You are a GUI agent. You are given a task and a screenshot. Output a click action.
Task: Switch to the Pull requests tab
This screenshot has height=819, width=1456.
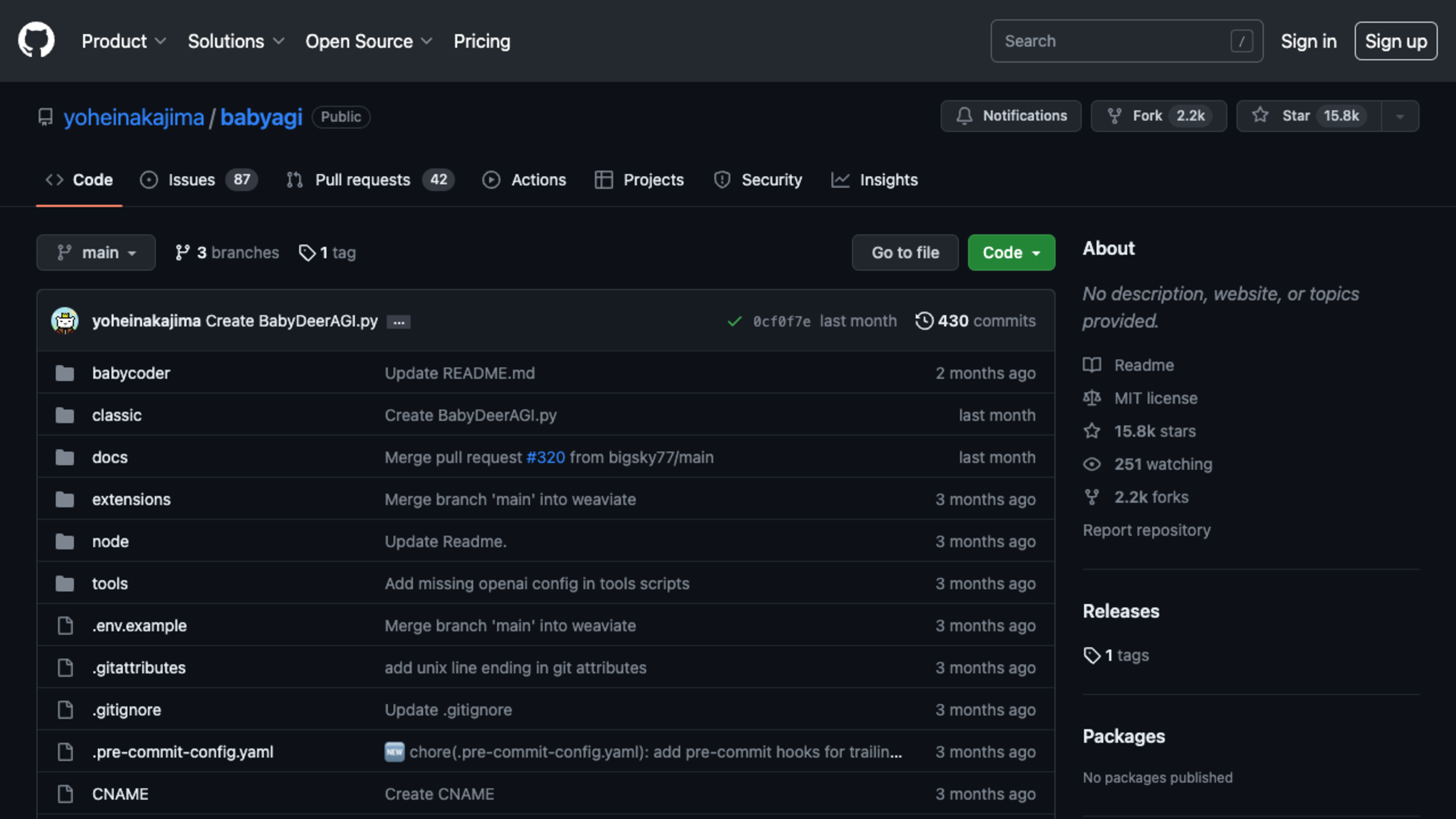coord(370,180)
